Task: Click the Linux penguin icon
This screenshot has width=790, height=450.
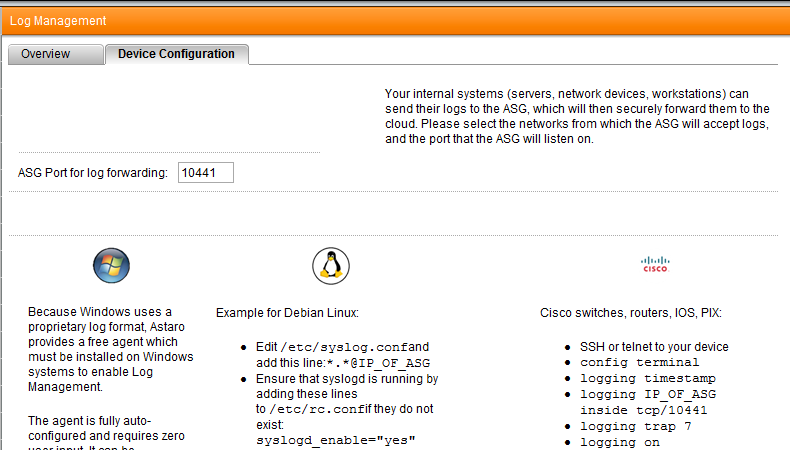Action: [330, 264]
